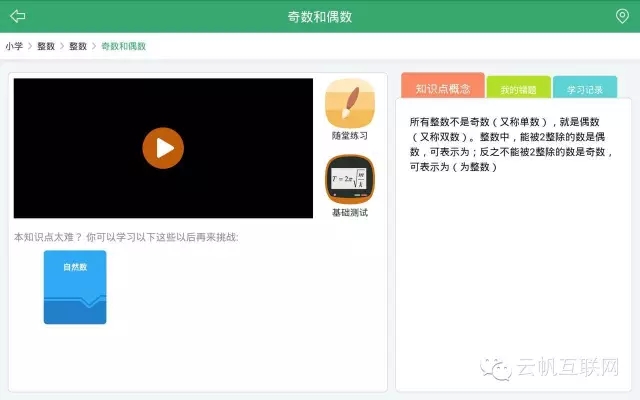
Task: Open the 自然数 prerequisite card
Action: click(x=75, y=287)
